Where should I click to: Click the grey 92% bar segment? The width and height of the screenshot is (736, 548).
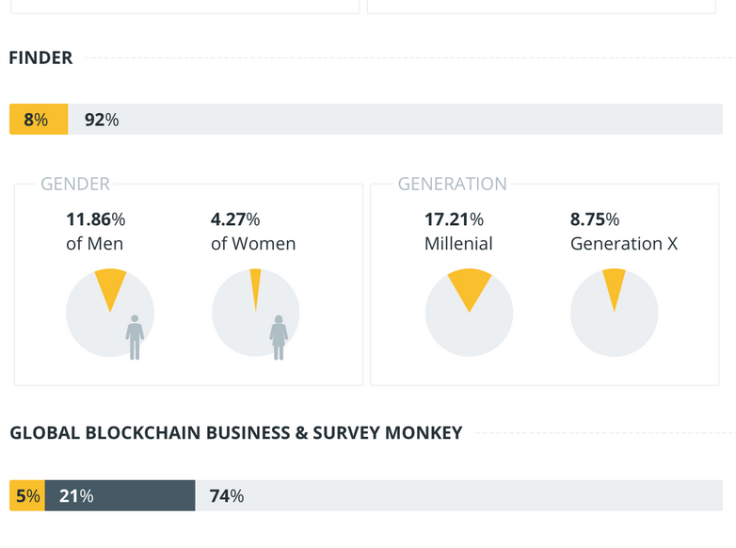[395, 119]
